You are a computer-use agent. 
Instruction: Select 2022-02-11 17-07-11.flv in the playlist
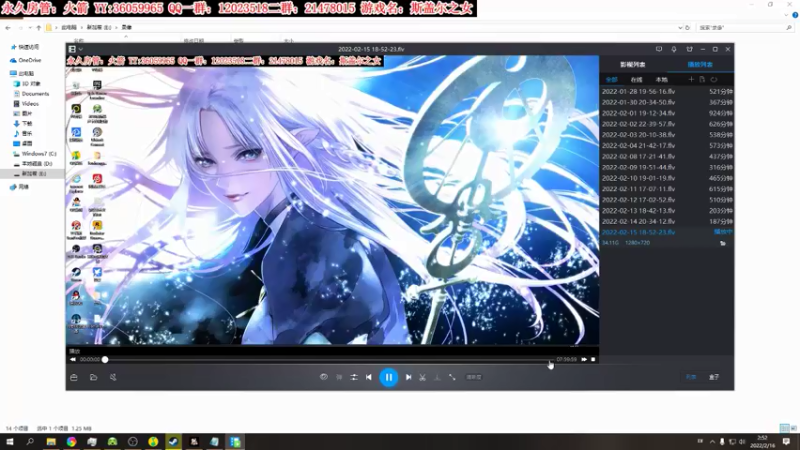point(667,189)
